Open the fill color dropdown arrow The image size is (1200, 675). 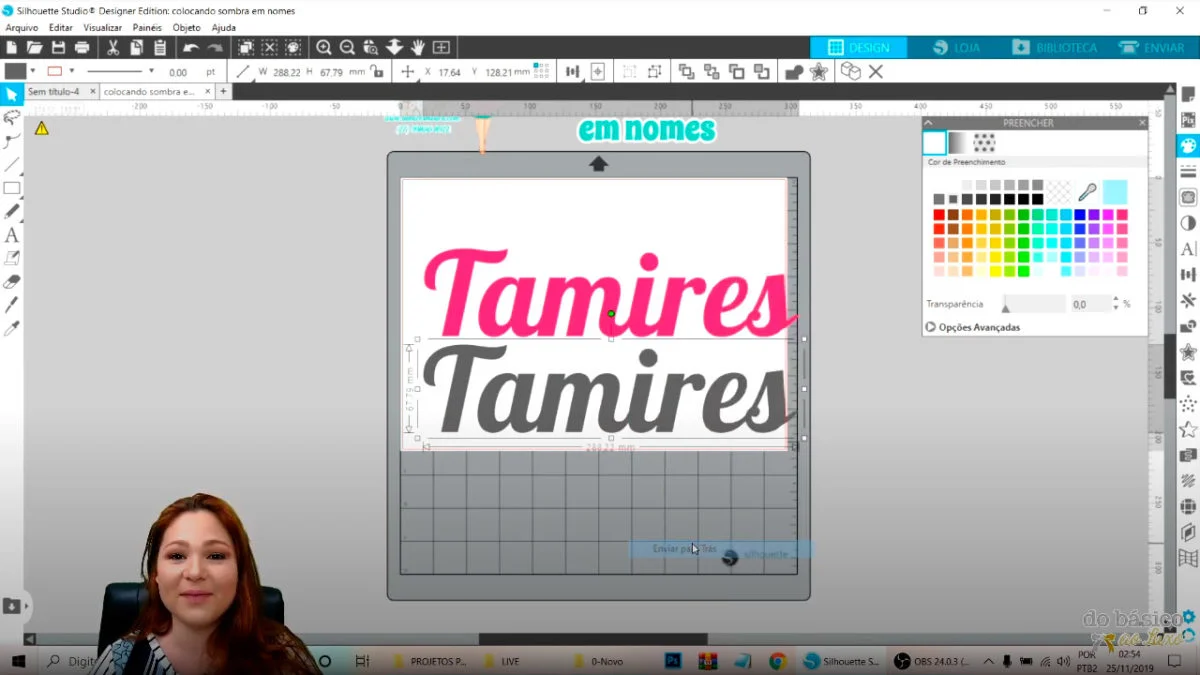[33, 71]
